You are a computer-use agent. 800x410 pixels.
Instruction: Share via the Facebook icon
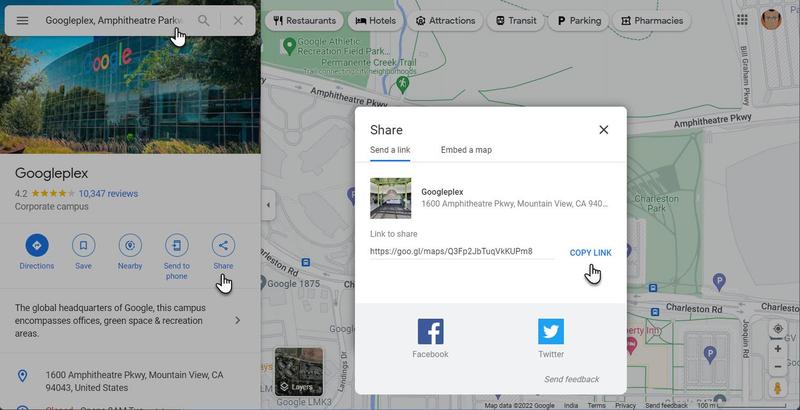point(431,331)
